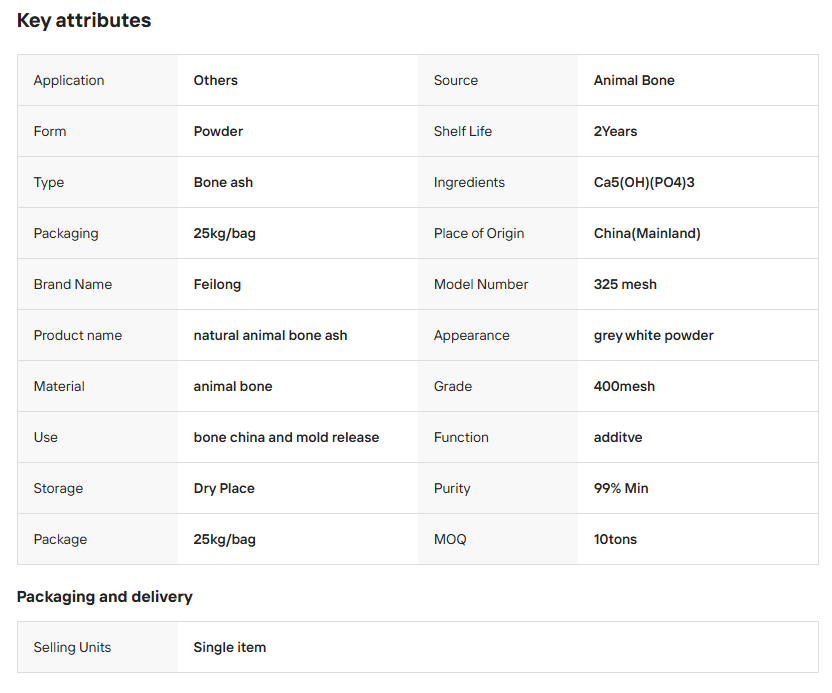
Task: Click the "Place of Origin" label cell
Action: pyautogui.click(x=479, y=233)
